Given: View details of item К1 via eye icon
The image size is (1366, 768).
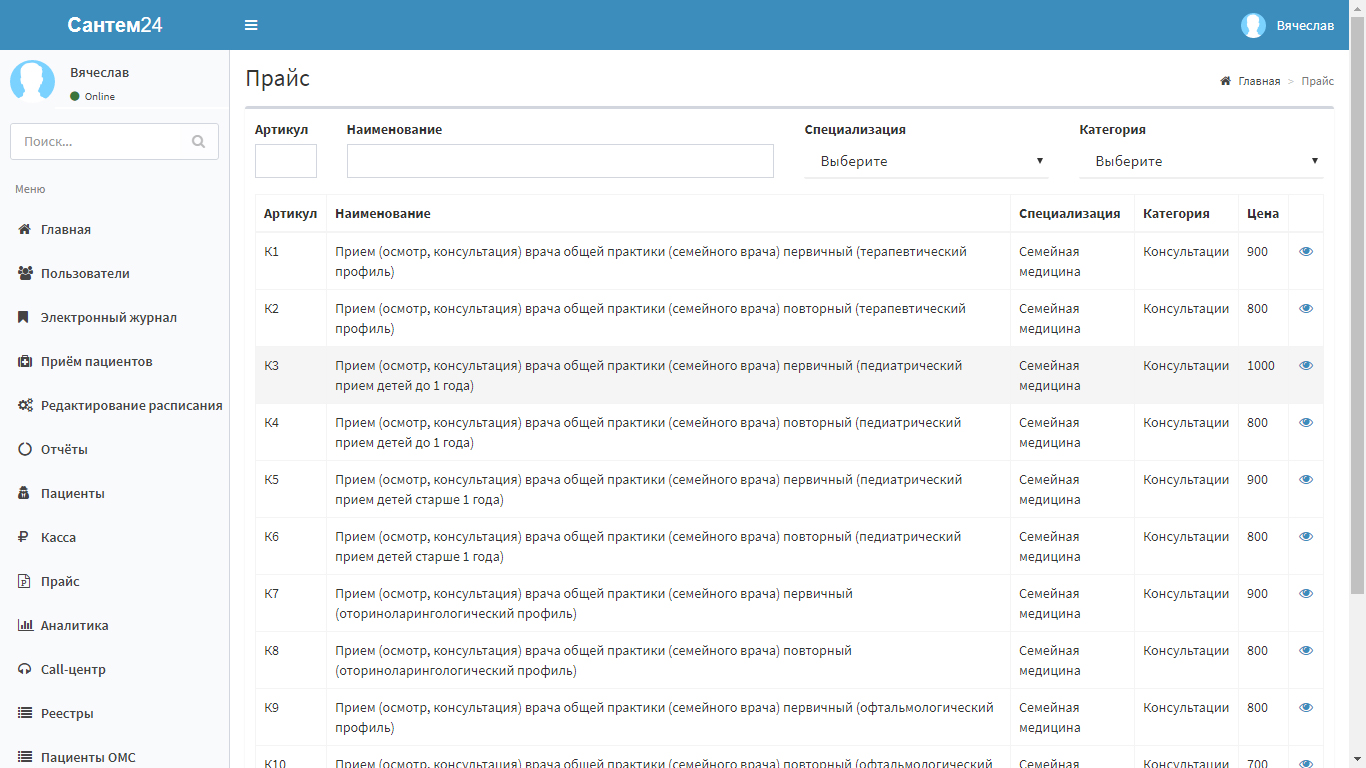Looking at the screenshot, I should point(1306,252).
